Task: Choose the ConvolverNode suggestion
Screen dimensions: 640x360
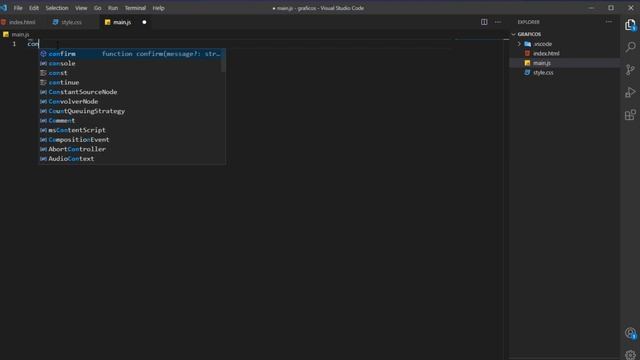Action: [x=131, y=101]
